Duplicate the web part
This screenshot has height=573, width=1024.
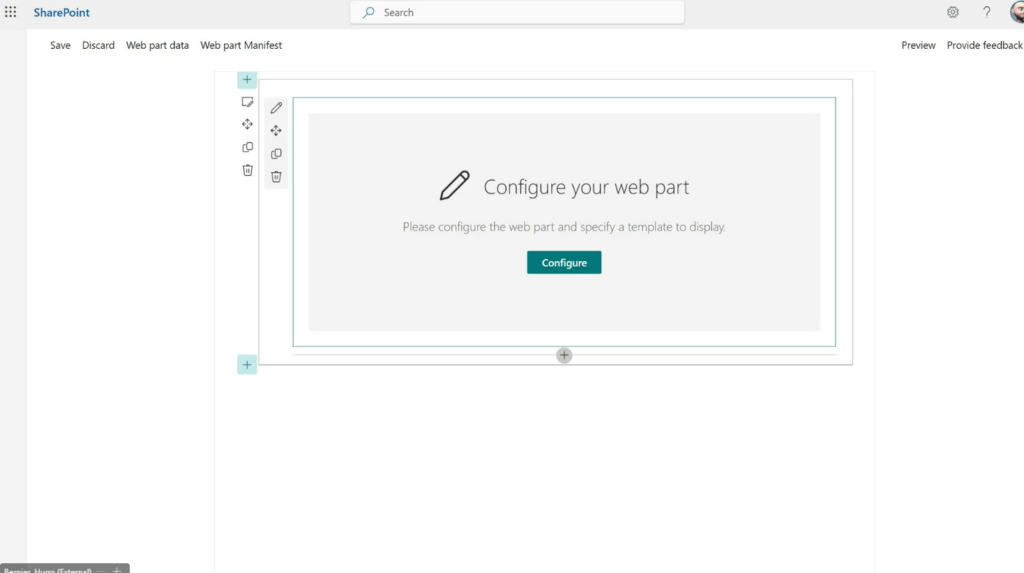click(x=276, y=154)
